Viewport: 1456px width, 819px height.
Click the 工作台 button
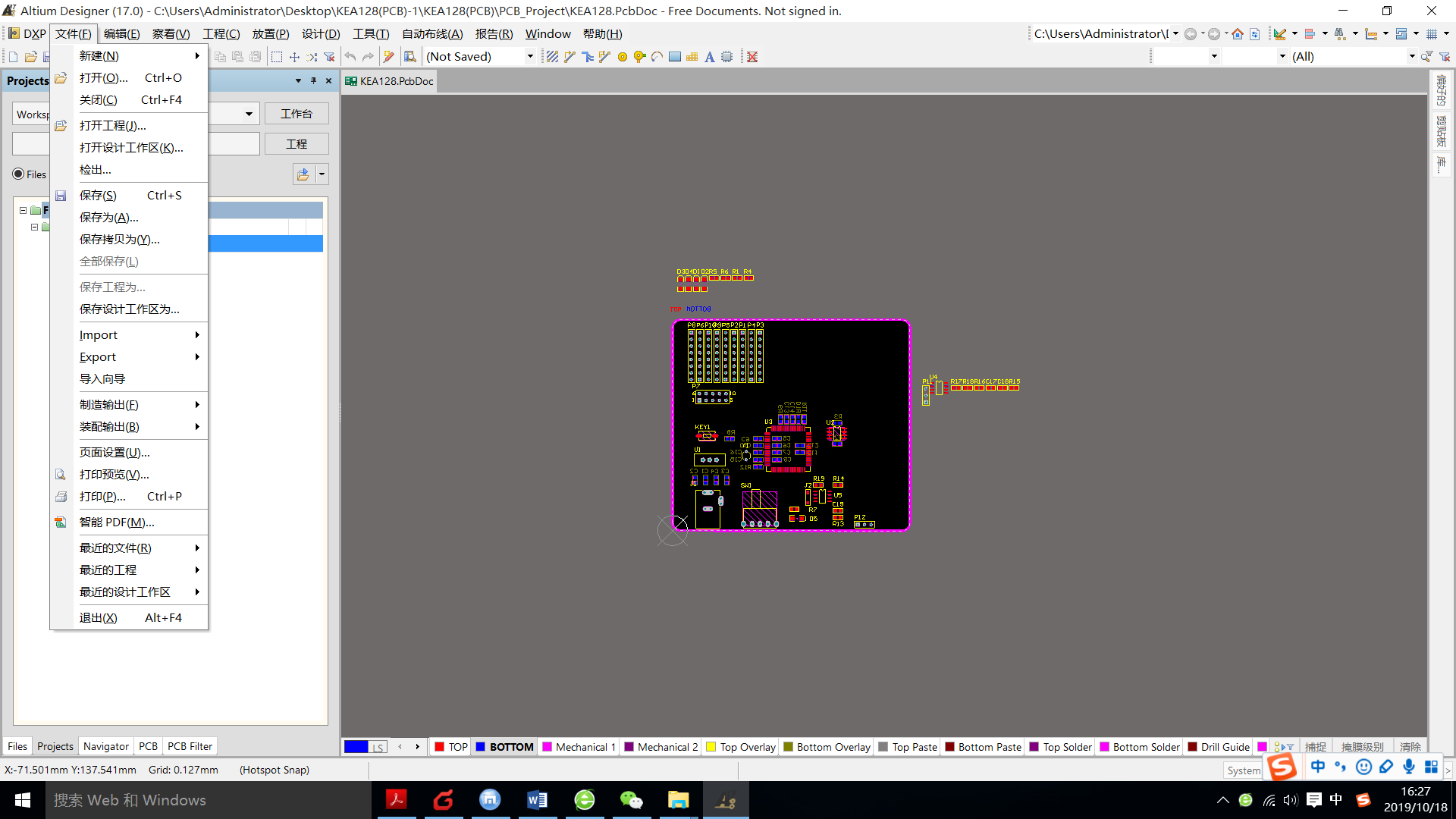tap(297, 114)
